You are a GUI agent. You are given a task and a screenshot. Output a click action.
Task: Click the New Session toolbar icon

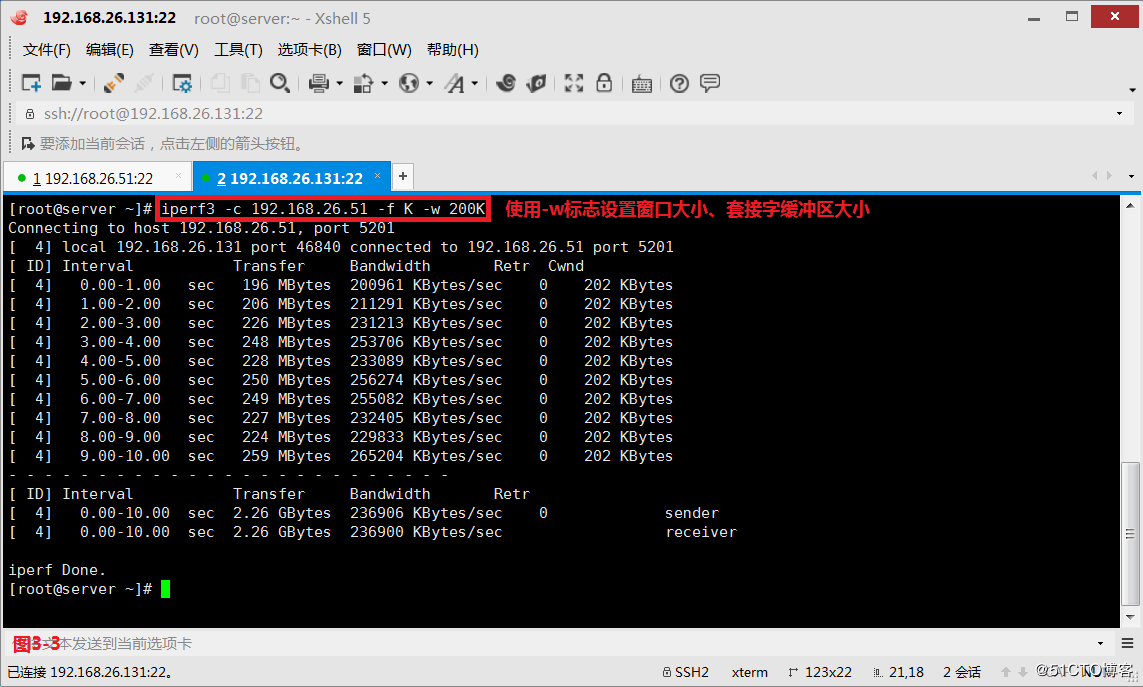click(x=31, y=83)
